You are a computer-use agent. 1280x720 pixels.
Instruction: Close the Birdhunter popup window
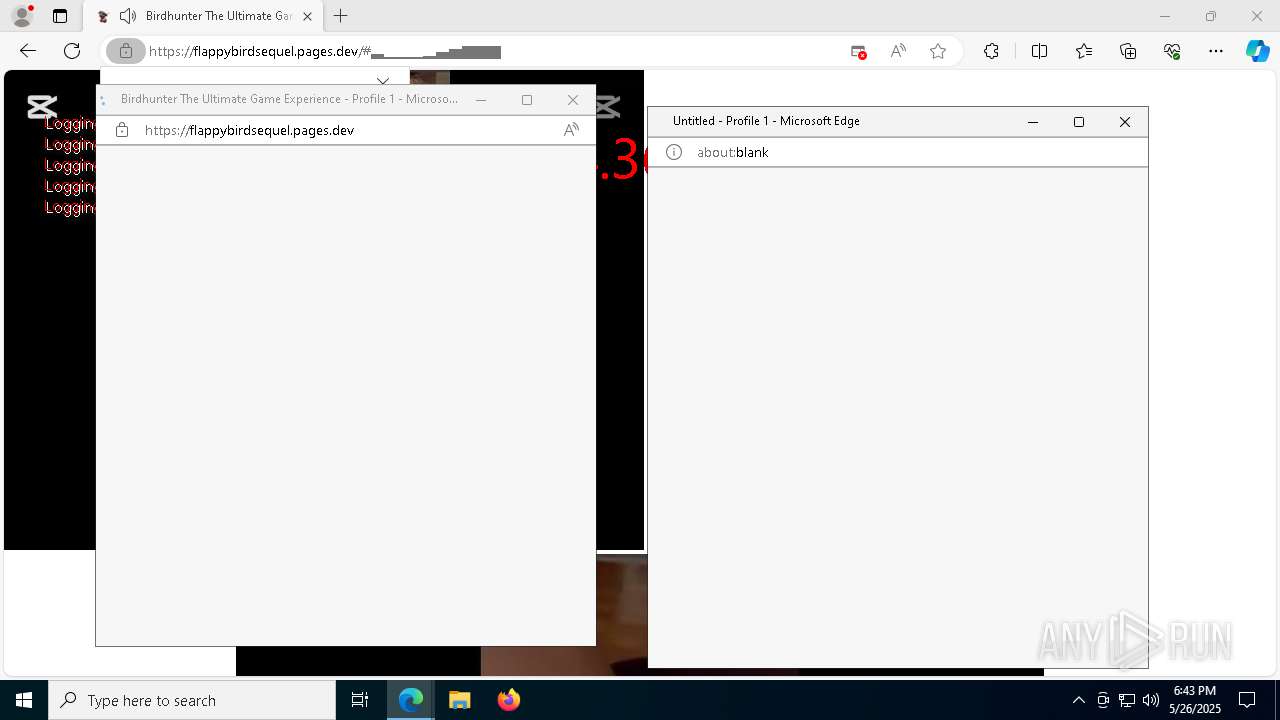click(x=573, y=100)
